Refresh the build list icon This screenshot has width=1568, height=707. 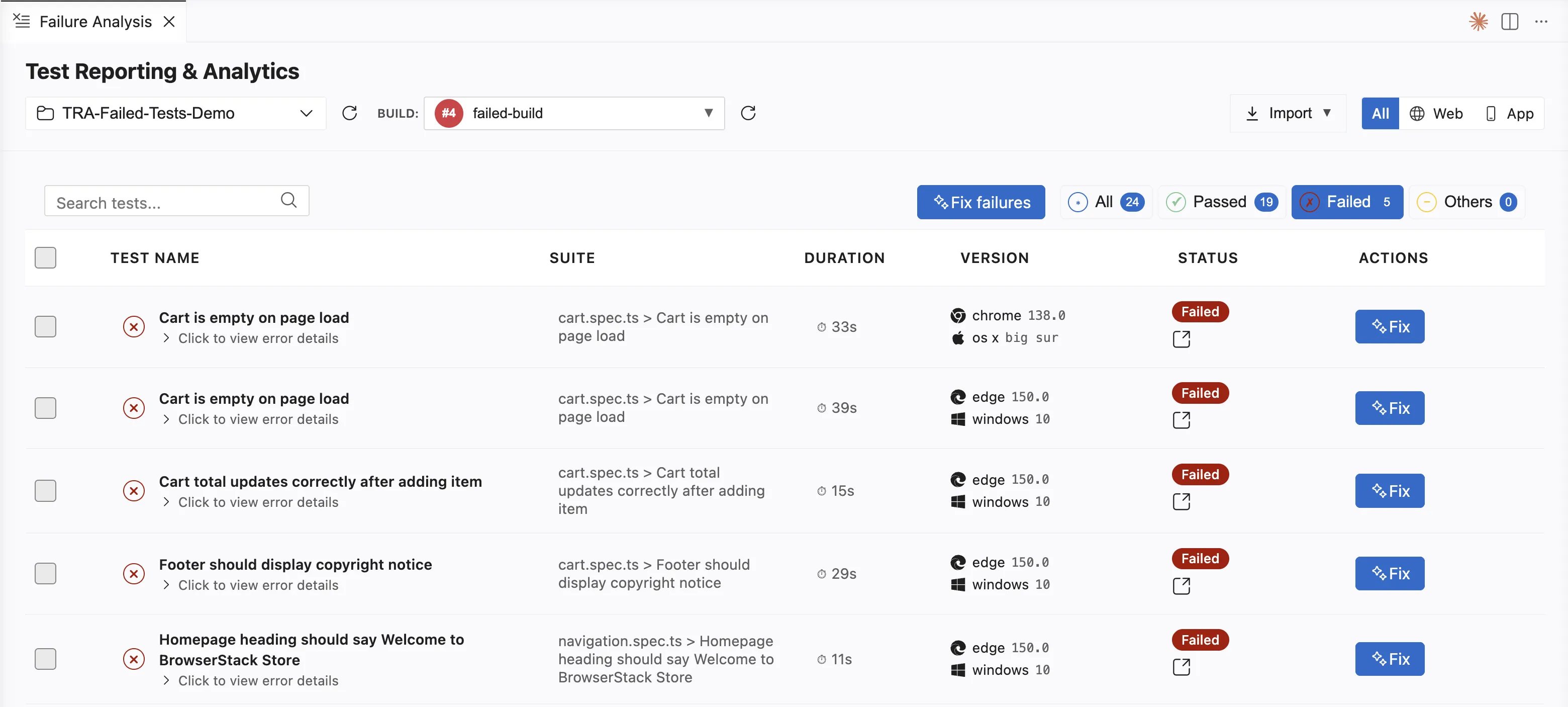[748, 113]
